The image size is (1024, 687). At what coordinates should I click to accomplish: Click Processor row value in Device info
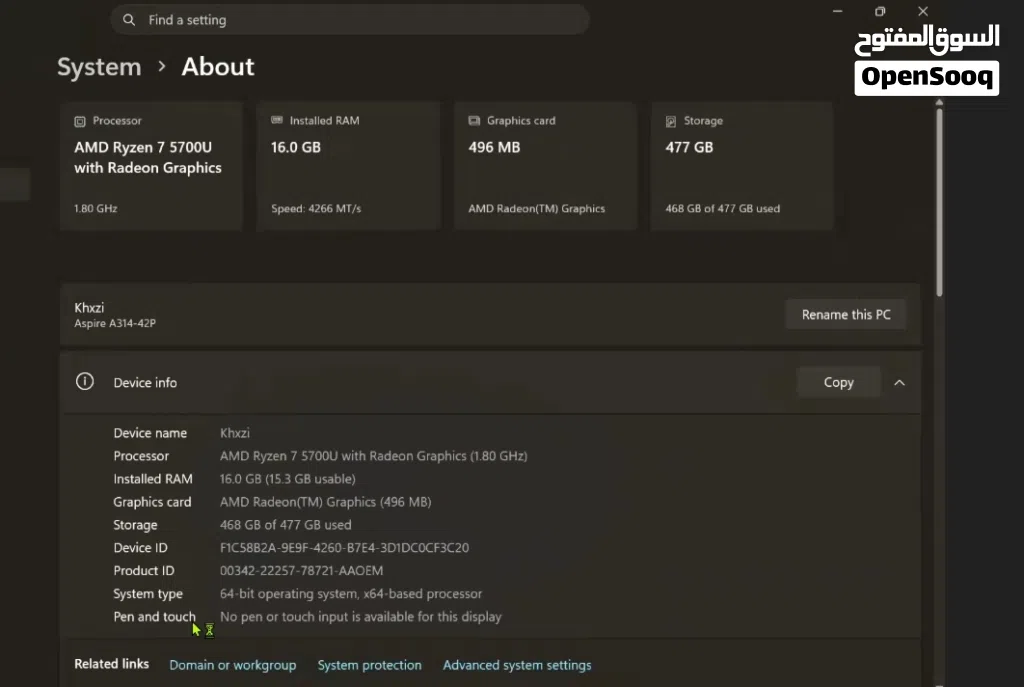[374, 456]
